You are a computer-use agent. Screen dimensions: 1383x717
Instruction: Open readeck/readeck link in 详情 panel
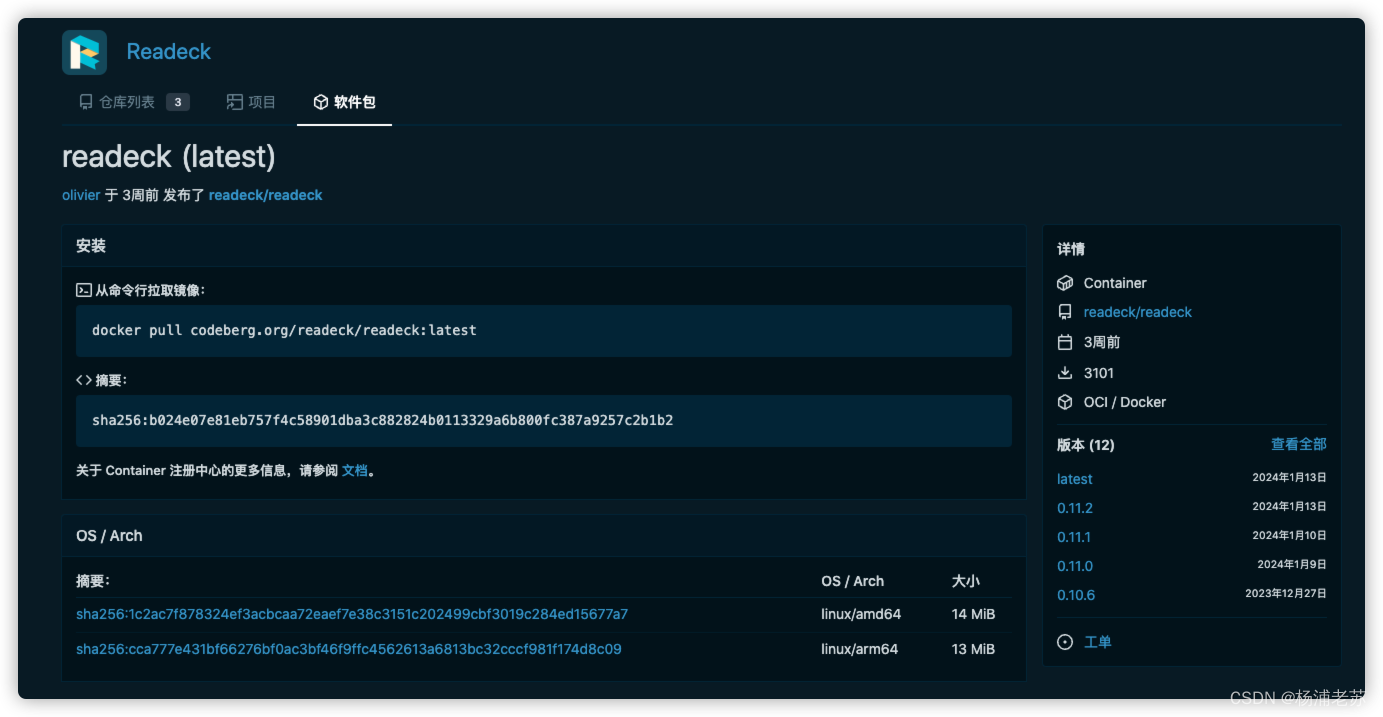coord(1138,312)
